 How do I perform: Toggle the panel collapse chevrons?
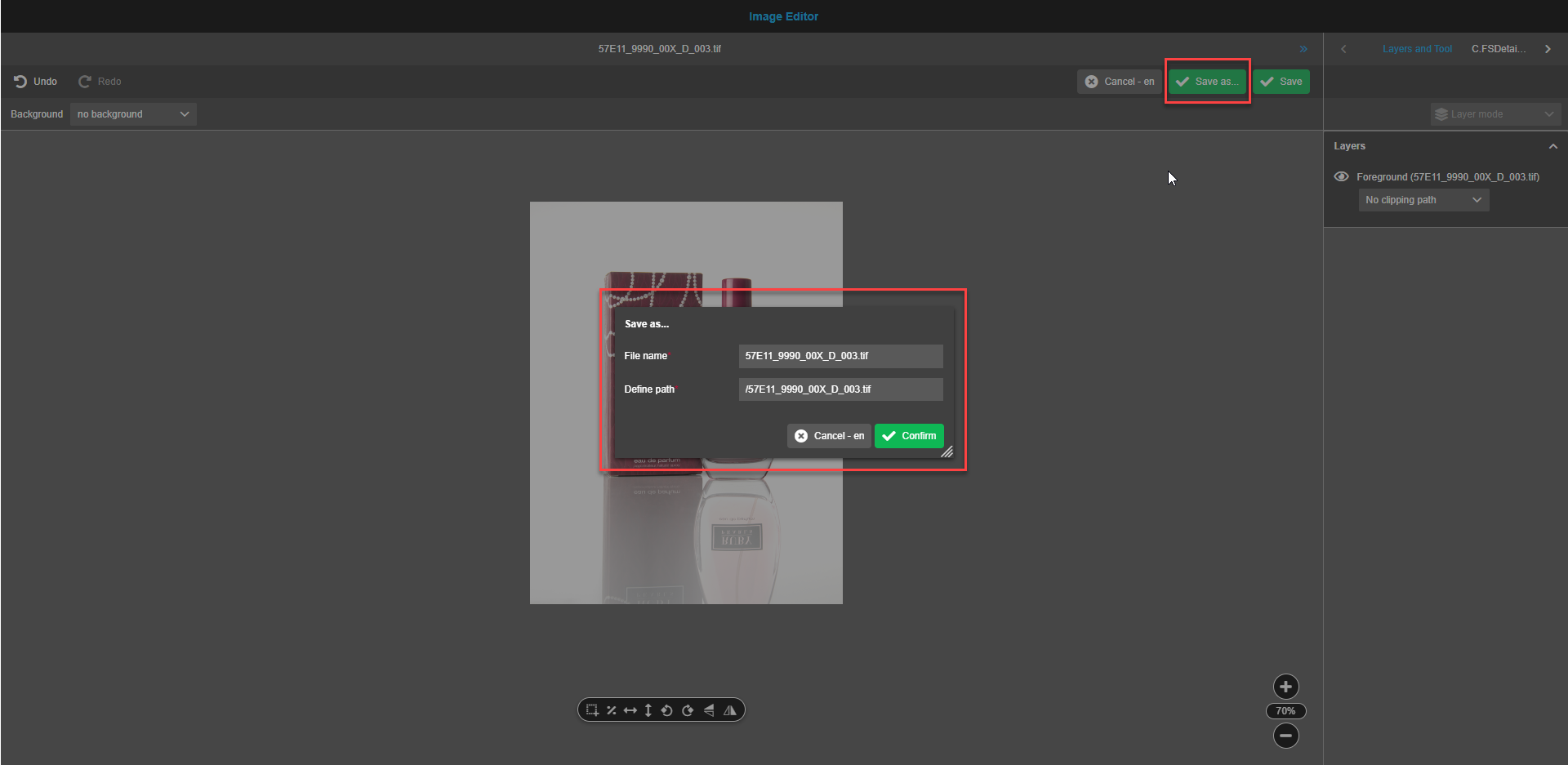pyautogui.click(x=1303, y=48)
